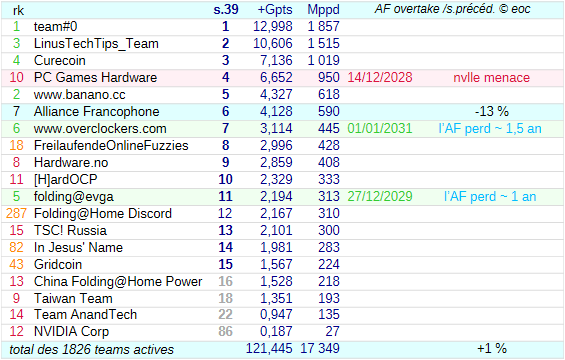
Task: Click the team#0 team name
Action: 55,27
